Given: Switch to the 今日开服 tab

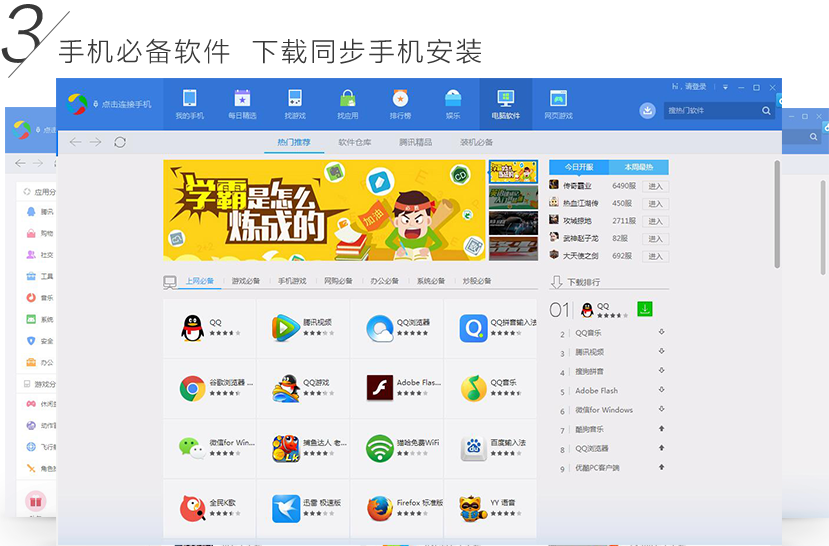Looking at the screenshot, I should click(x=579, y=167).
